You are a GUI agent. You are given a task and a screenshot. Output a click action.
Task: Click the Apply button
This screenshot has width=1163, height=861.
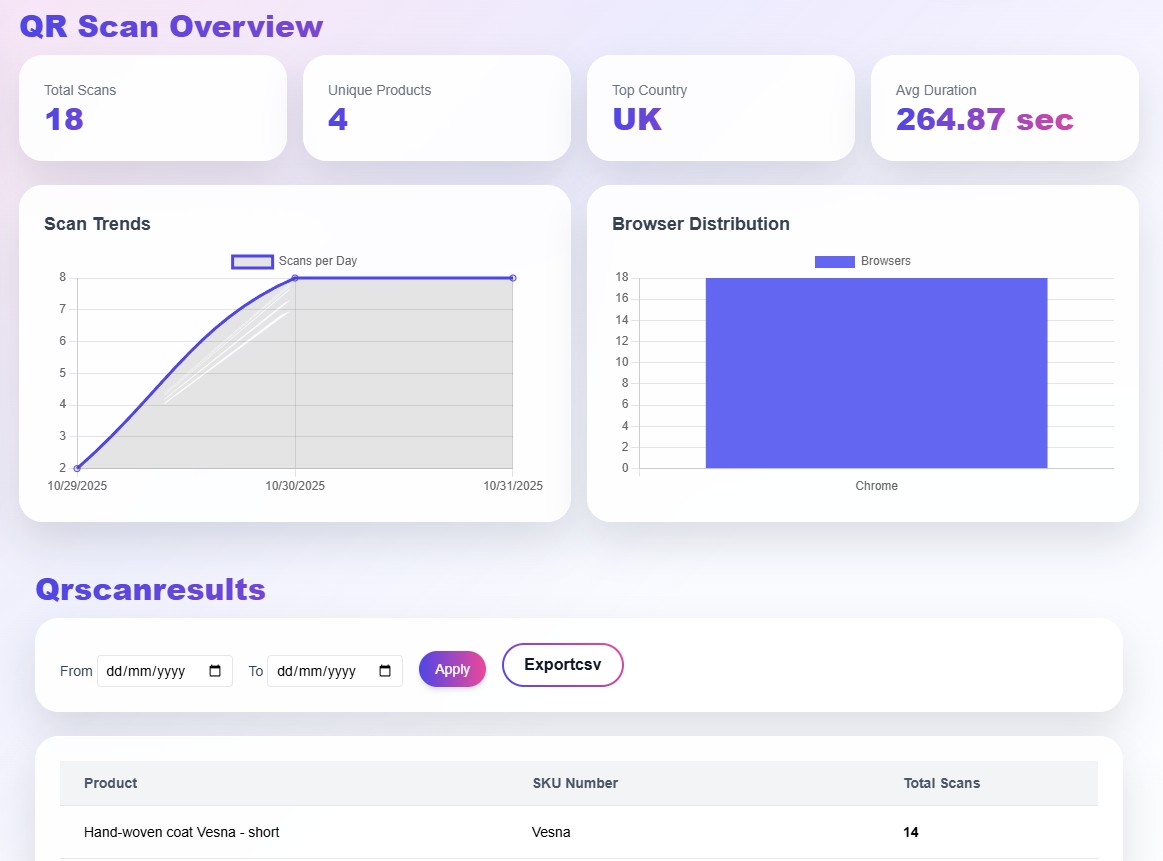click(x=452, y=669)
